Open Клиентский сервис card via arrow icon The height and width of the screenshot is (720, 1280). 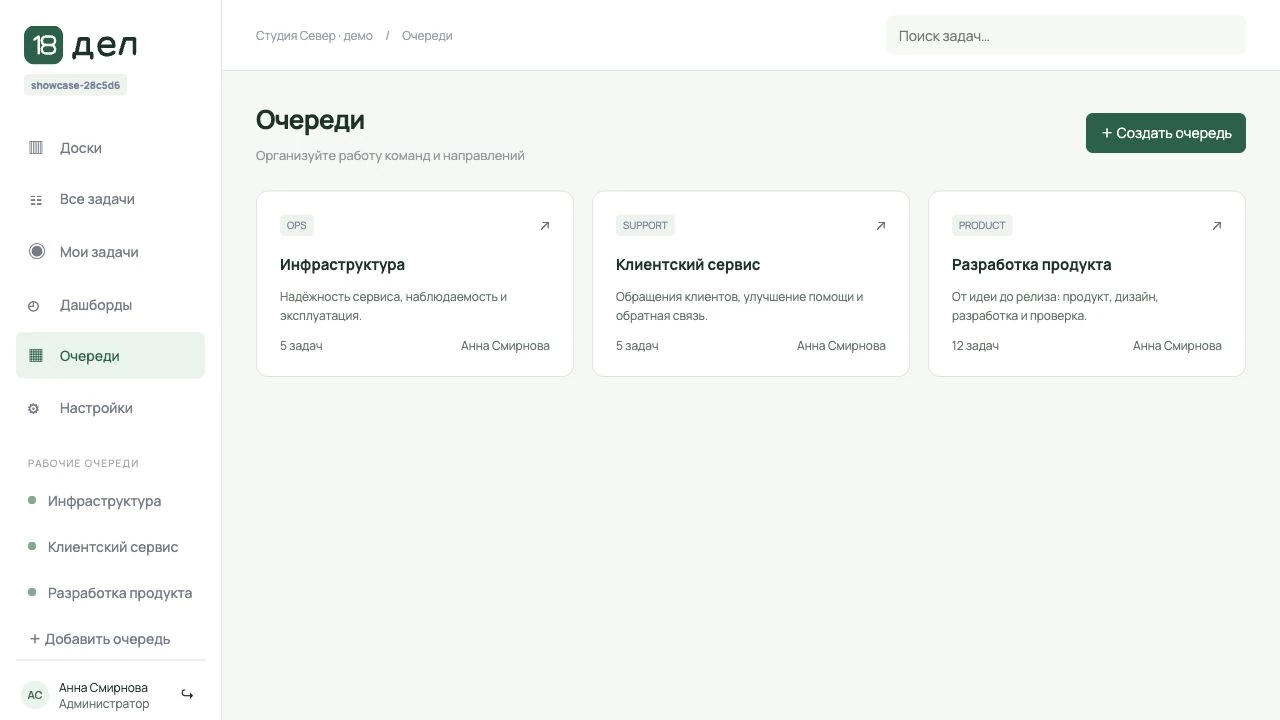pyautogui.click(x=881, y=226)
